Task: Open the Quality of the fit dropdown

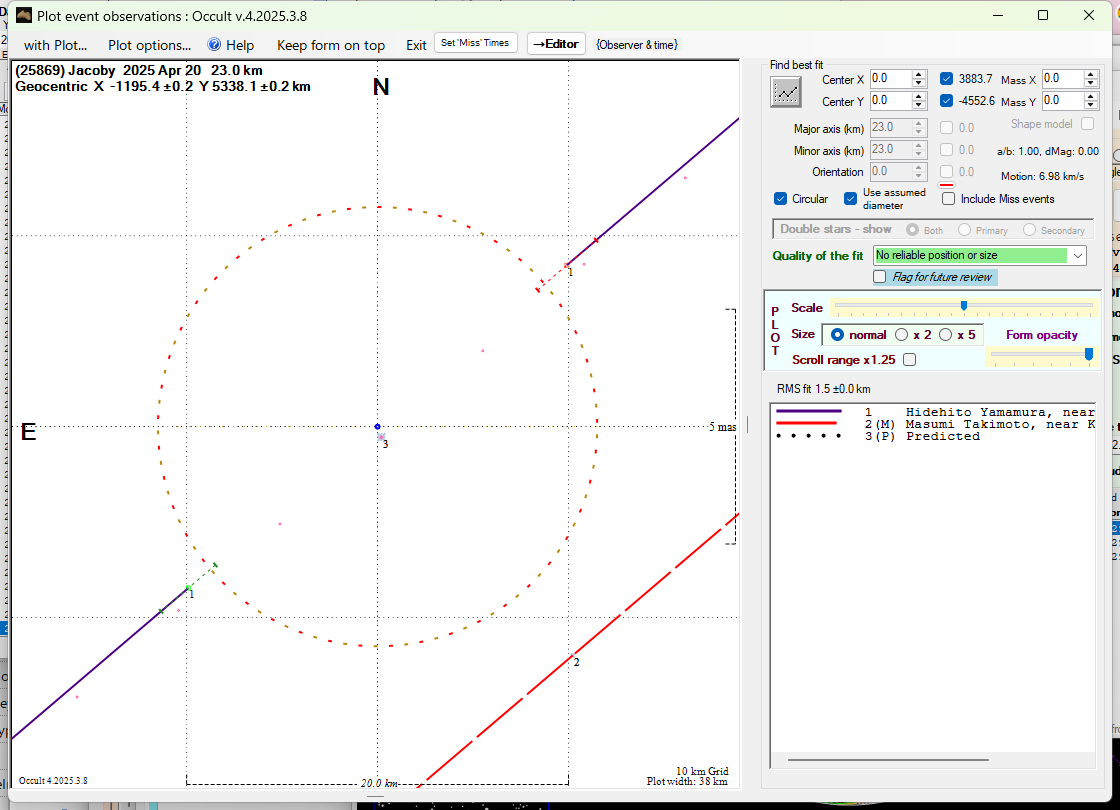Action: click(1077, 256)
